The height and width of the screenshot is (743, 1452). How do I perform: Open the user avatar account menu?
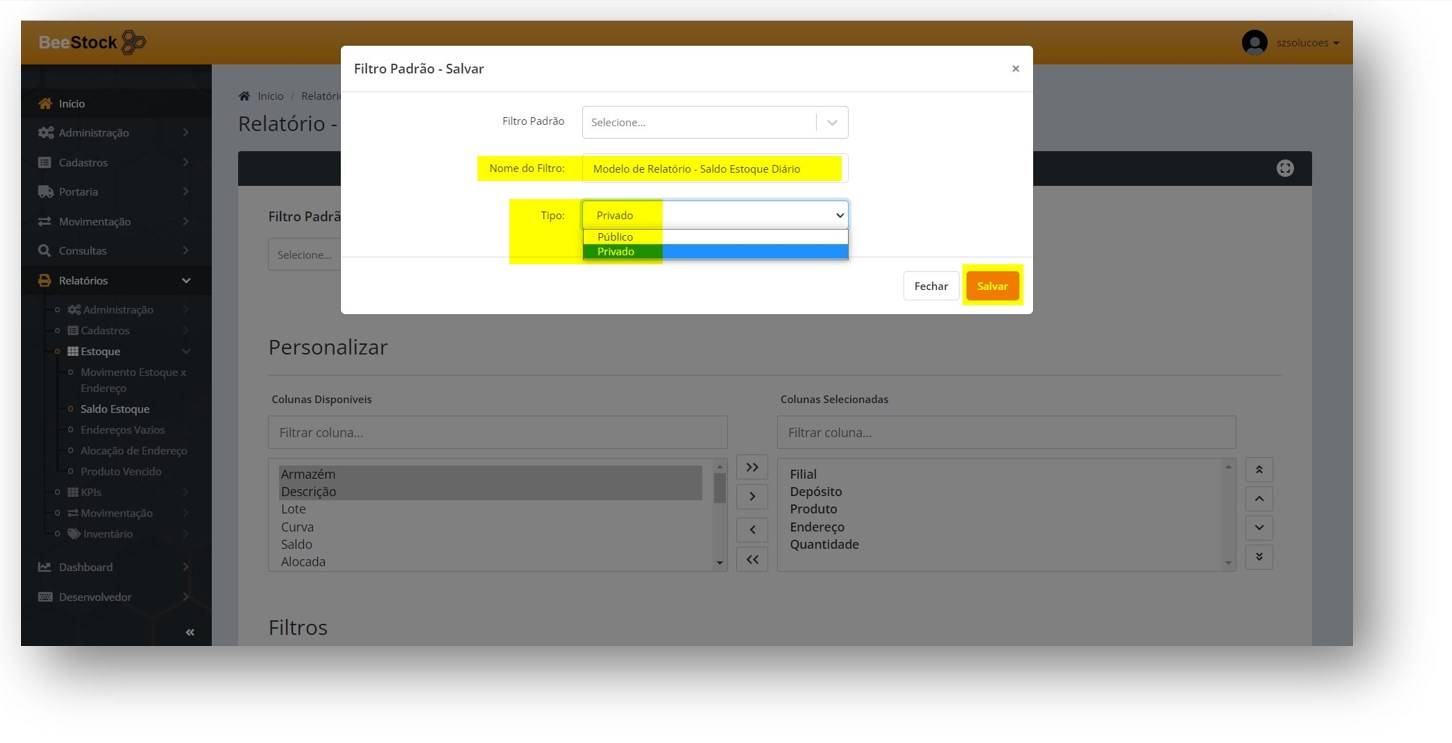point(1254,43)
